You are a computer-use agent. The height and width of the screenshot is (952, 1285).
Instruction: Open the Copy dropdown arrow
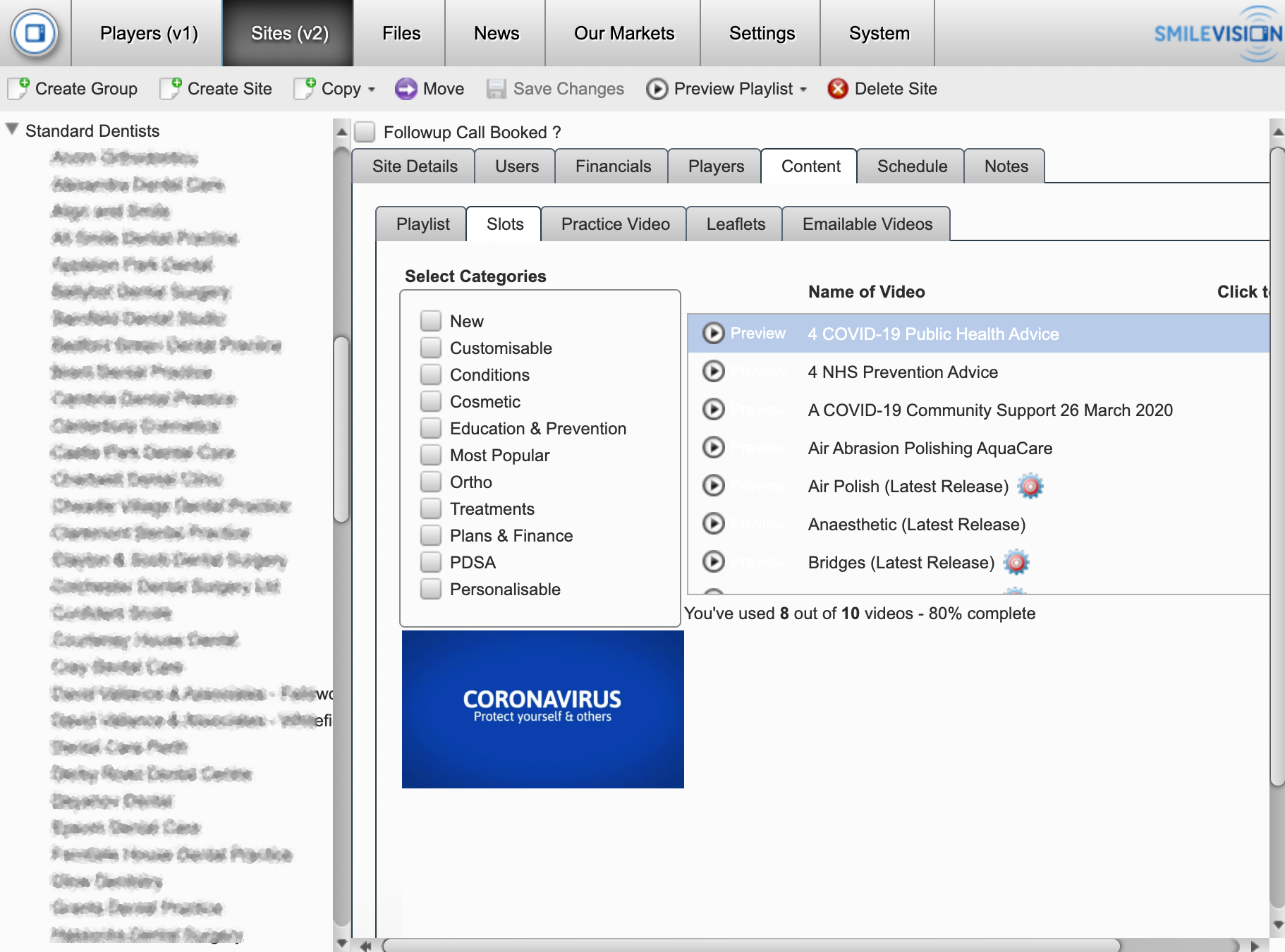click(x=372, y=90)
